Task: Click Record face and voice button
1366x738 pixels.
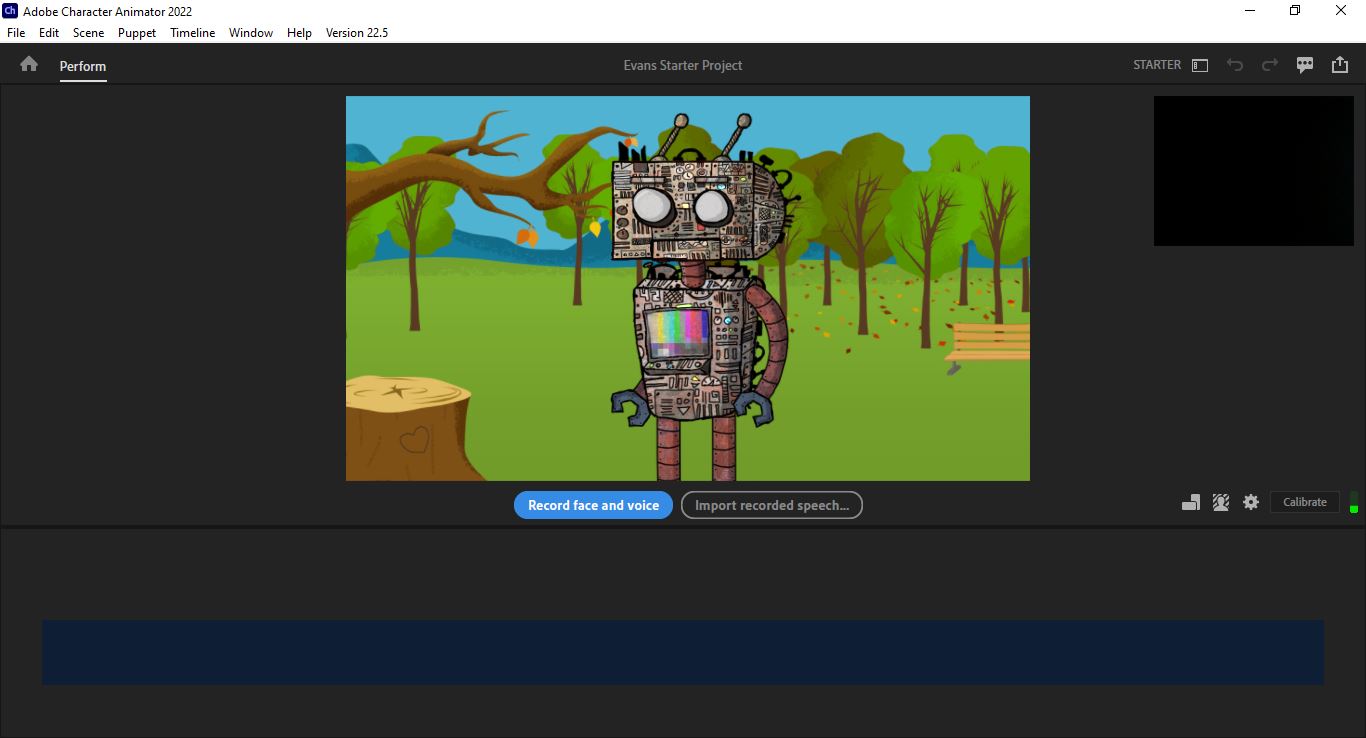Action: pos(593,505)
